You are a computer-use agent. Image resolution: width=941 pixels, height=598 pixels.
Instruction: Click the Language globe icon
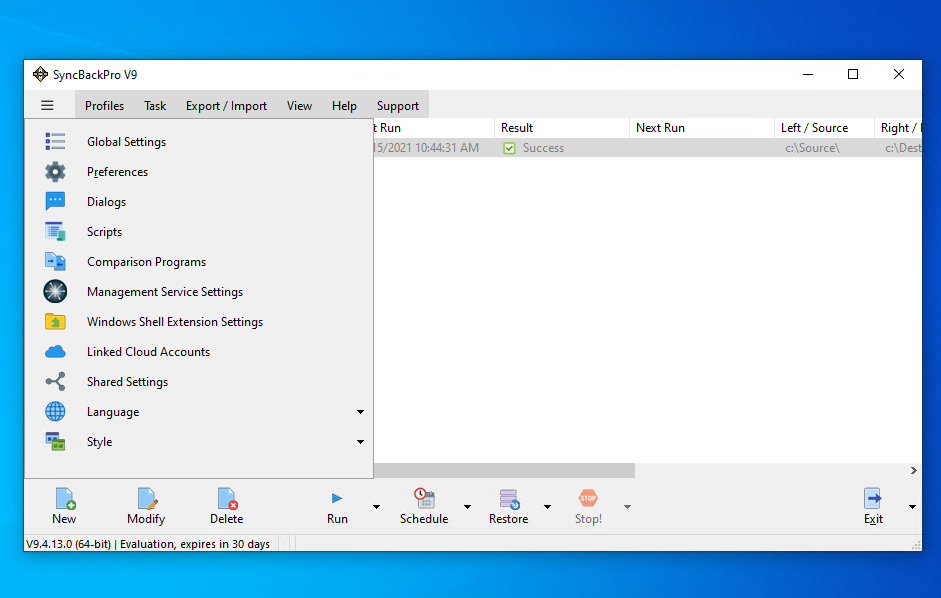coord(55,411)
